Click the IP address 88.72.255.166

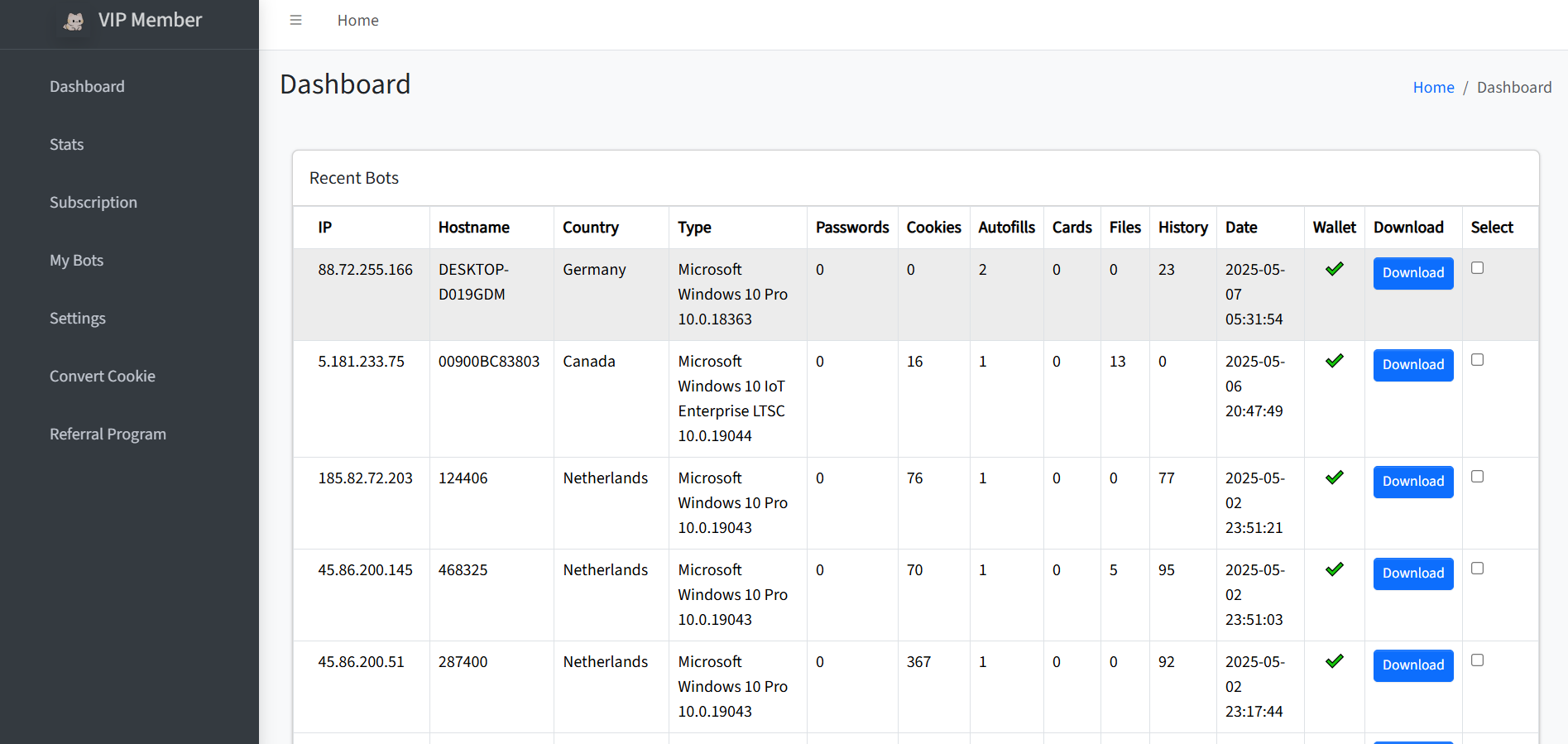tap(365, 270)
